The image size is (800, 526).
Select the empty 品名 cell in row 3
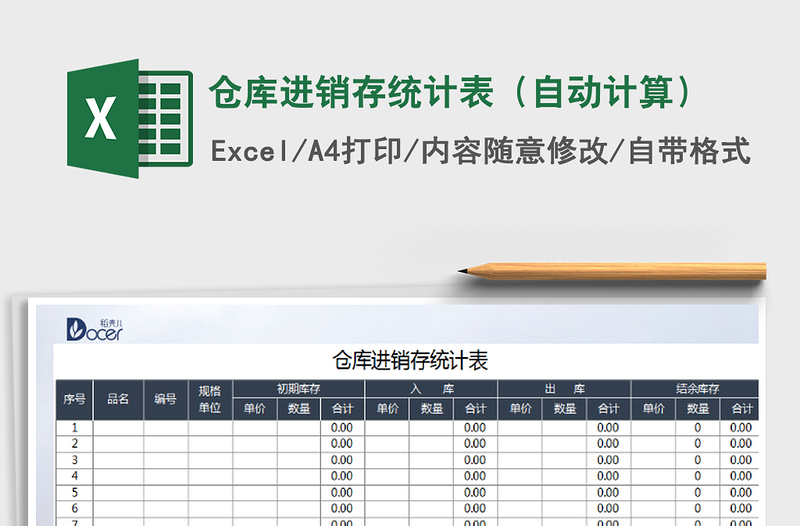coord(118,460)
